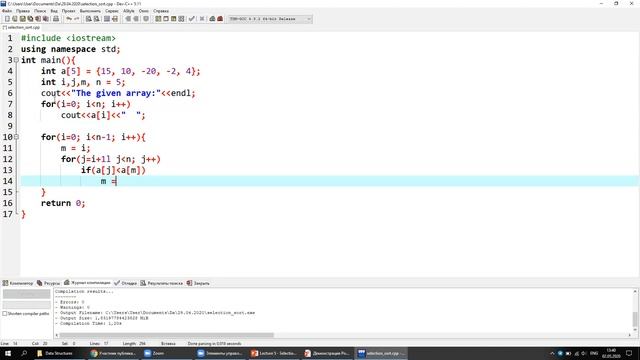Image resolution: width=640 pixels, height=360 pixels.
Task: Click the Compile & Run toolbar icon
Action: tap(173, 19)
